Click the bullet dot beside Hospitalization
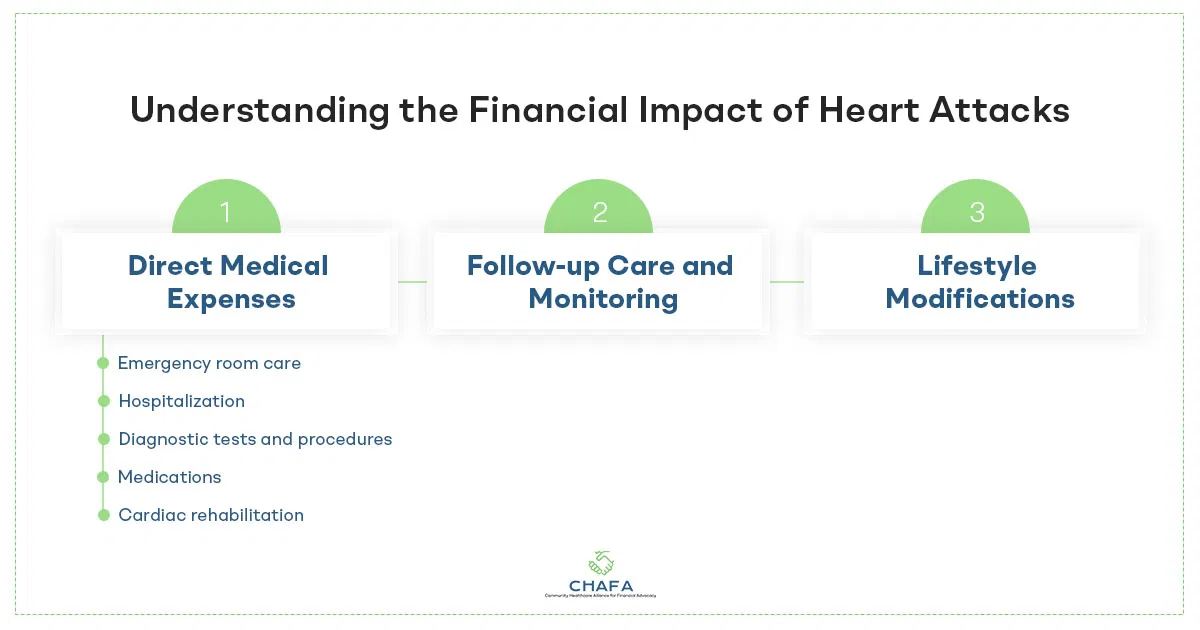Image resolution: width=1200 pixels, height=630 pixels. click(103, 401)
